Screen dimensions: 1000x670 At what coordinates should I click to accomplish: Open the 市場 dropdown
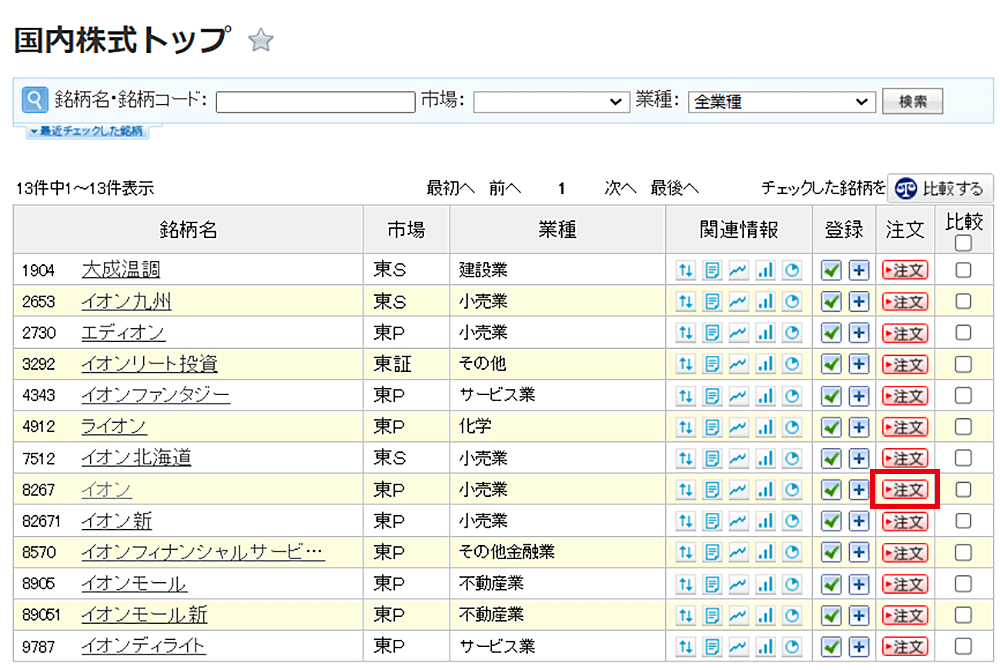click(551, 101)
